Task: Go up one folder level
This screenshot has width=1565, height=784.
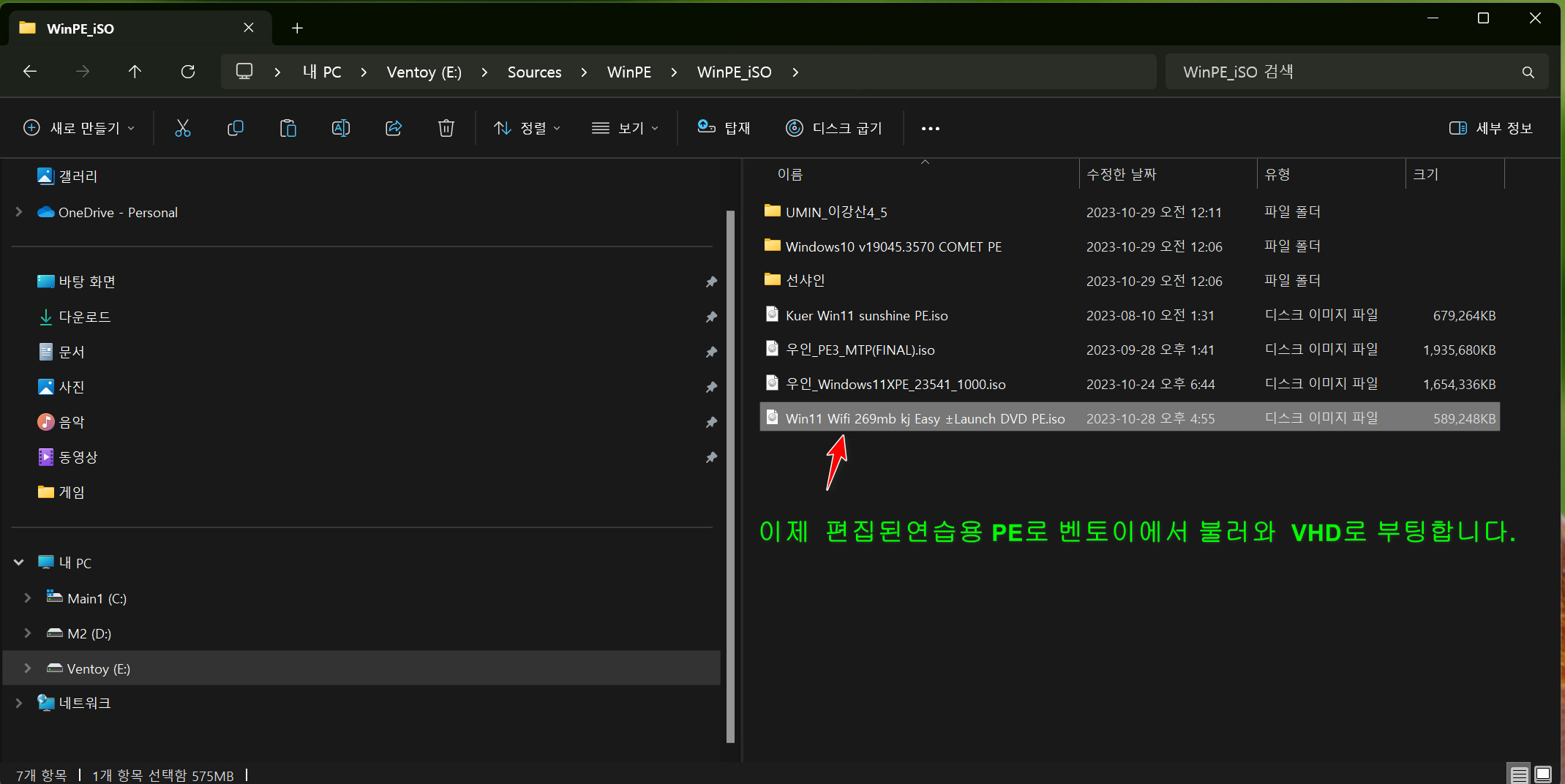Action: (x=135, y=72)
